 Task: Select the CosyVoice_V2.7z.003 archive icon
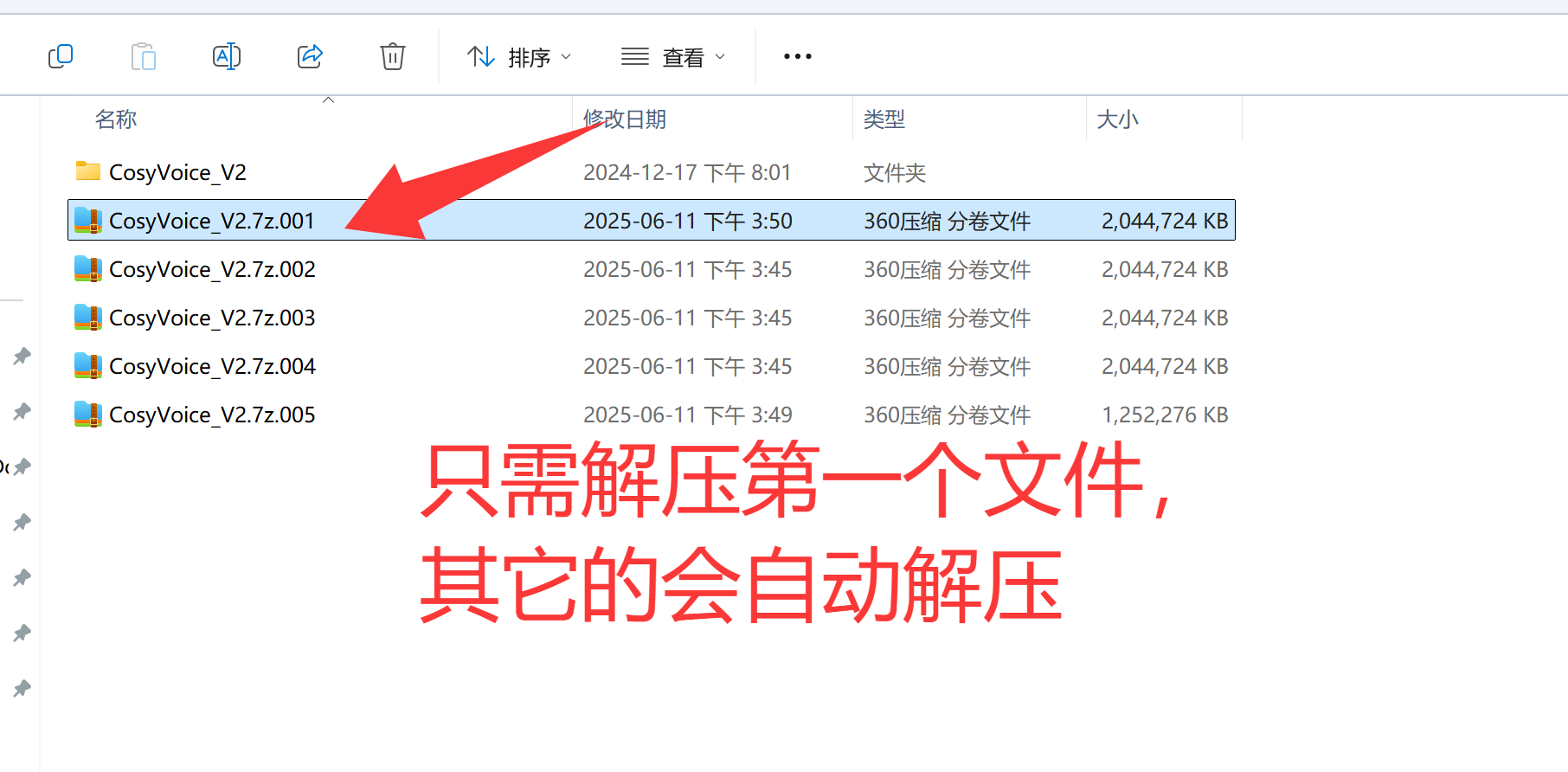point(88,318)
